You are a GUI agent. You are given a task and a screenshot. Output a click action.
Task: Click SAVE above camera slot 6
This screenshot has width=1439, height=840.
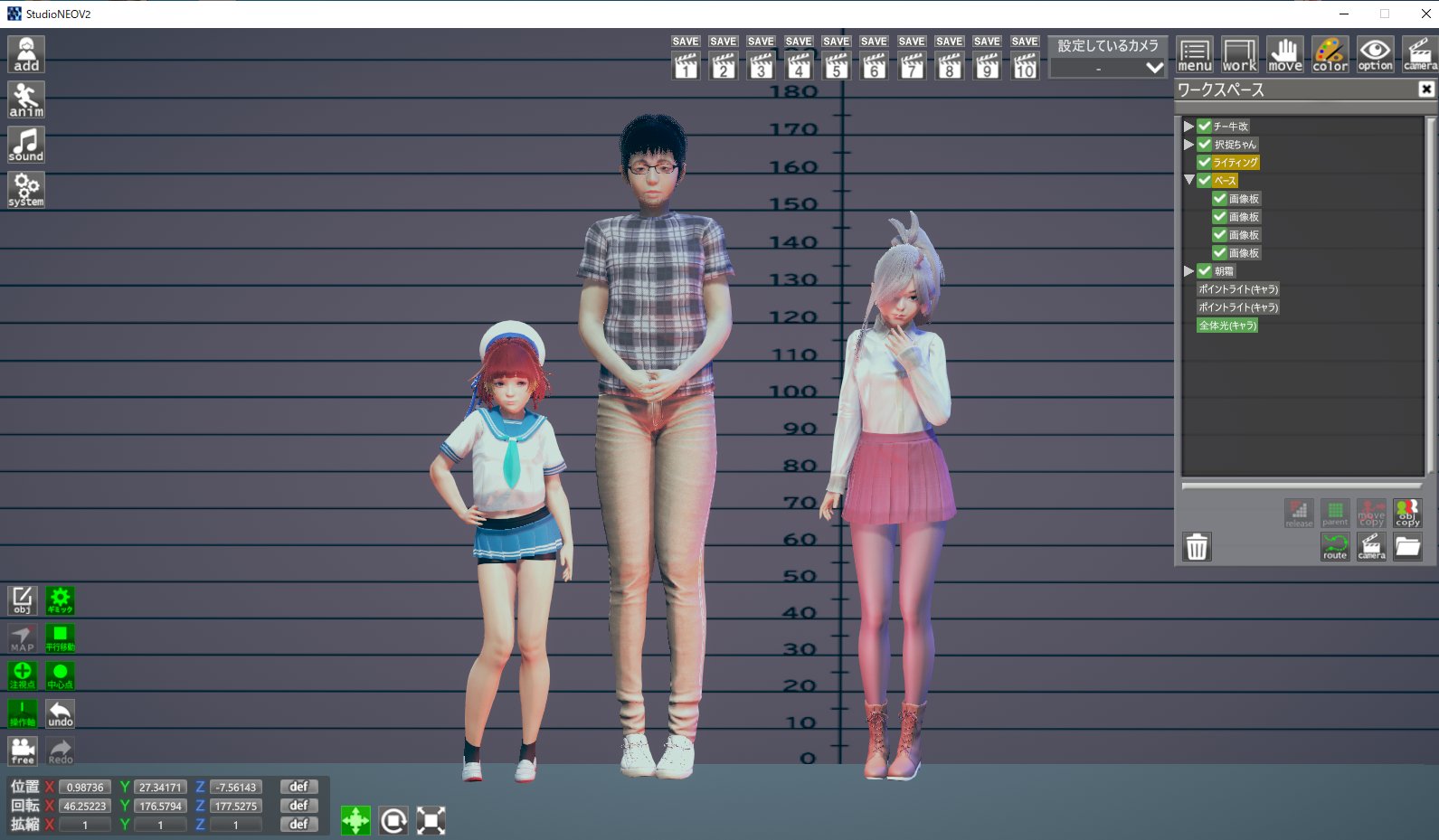pos(874,42)
